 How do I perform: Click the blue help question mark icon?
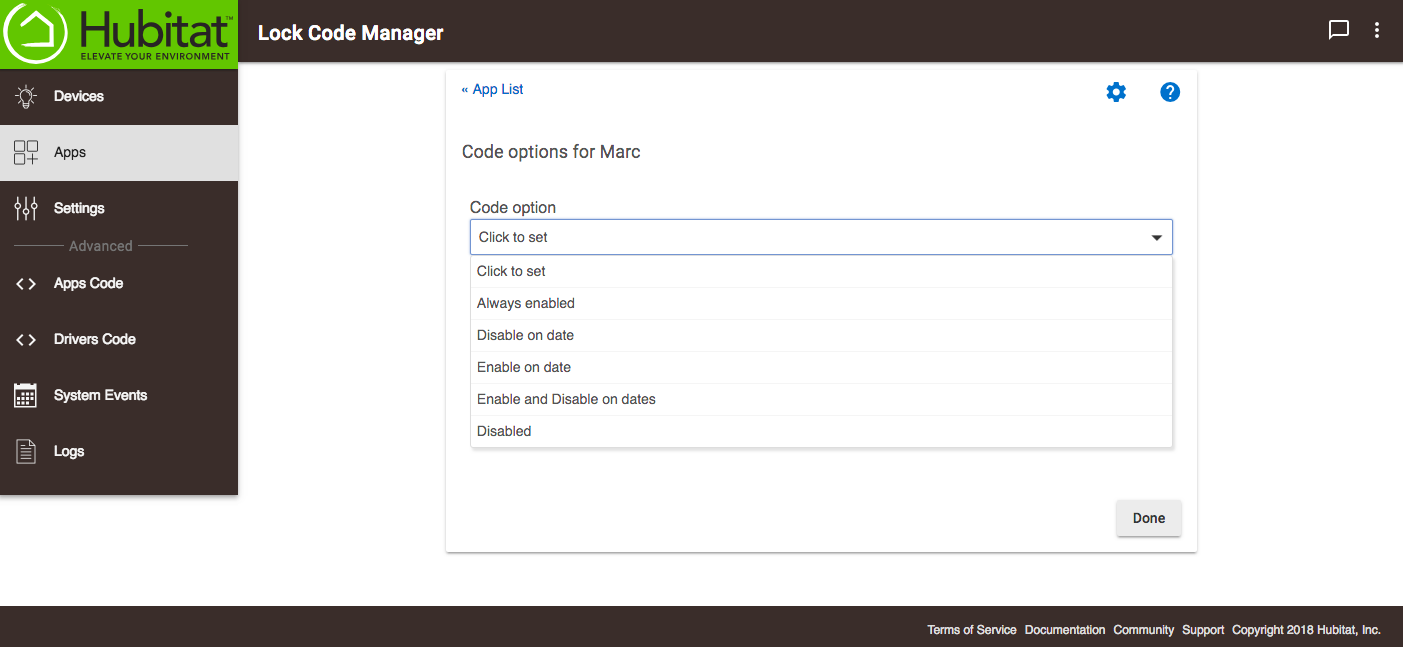coord(1170,92)
